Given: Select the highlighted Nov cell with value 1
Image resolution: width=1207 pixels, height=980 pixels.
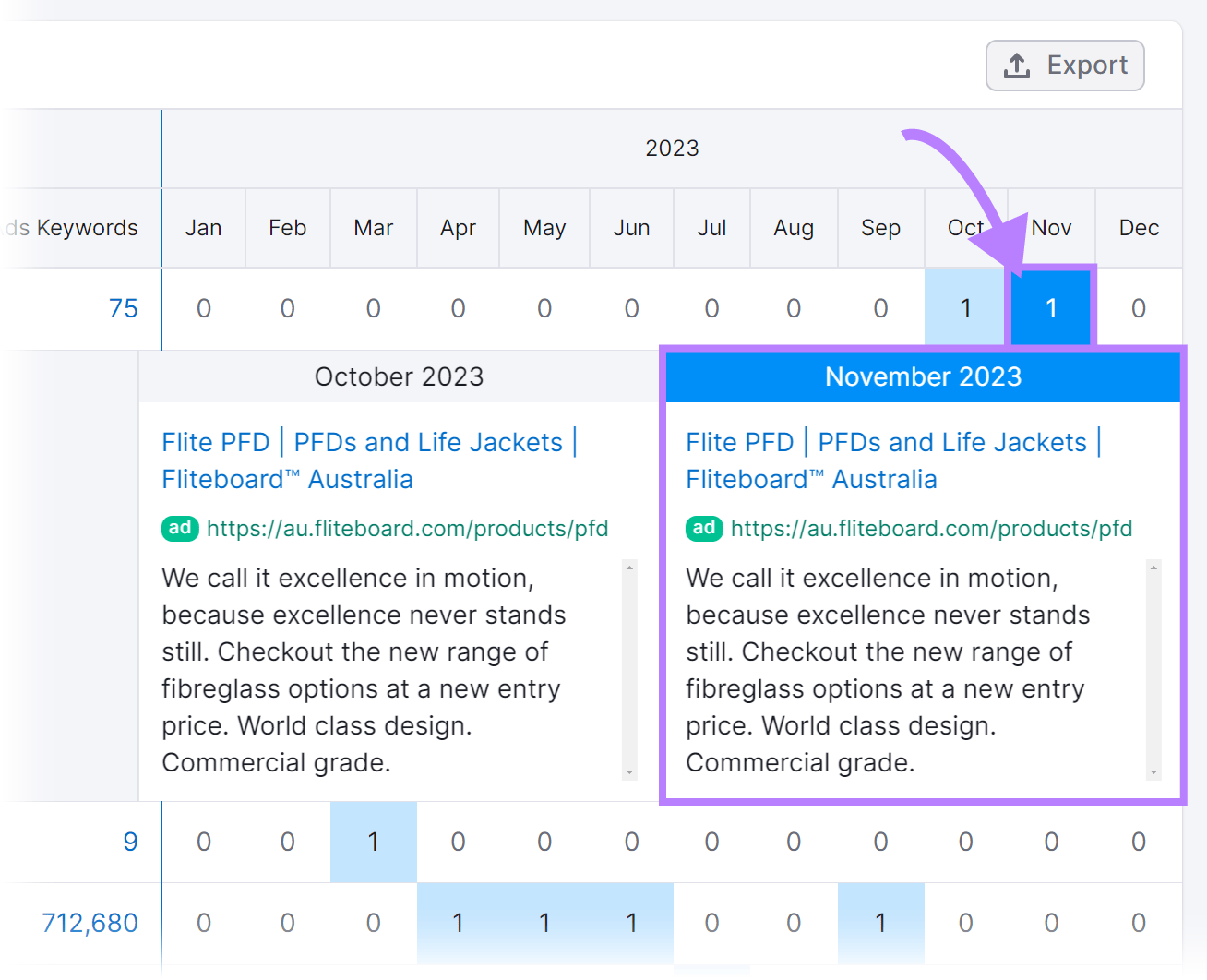Looking at the screenshot, I should (1051, 308).
